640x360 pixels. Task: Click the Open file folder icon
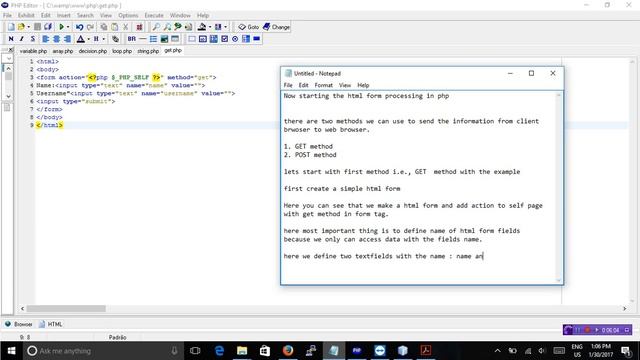coord(21,27)
